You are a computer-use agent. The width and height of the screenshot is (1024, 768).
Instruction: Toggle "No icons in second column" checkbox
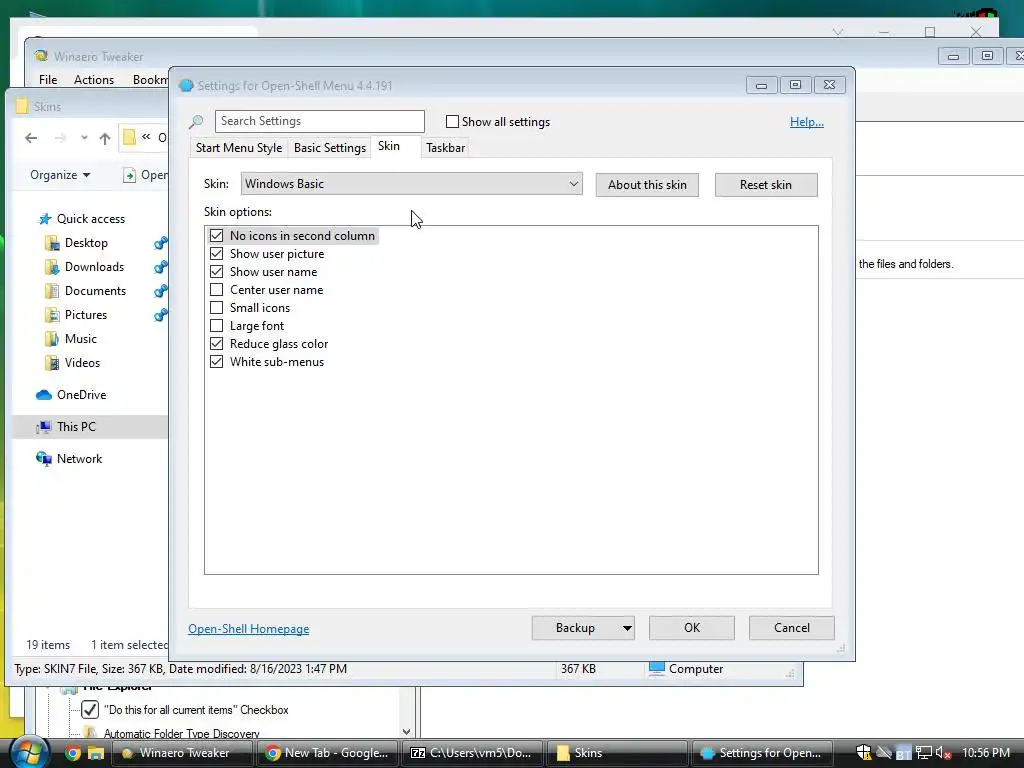(216, 236)
